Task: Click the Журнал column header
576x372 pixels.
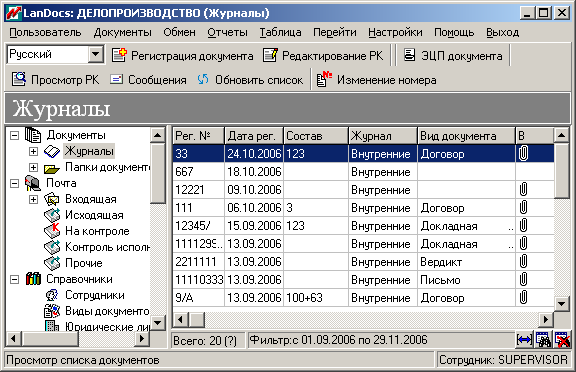Action: click(x=383, y=136)
